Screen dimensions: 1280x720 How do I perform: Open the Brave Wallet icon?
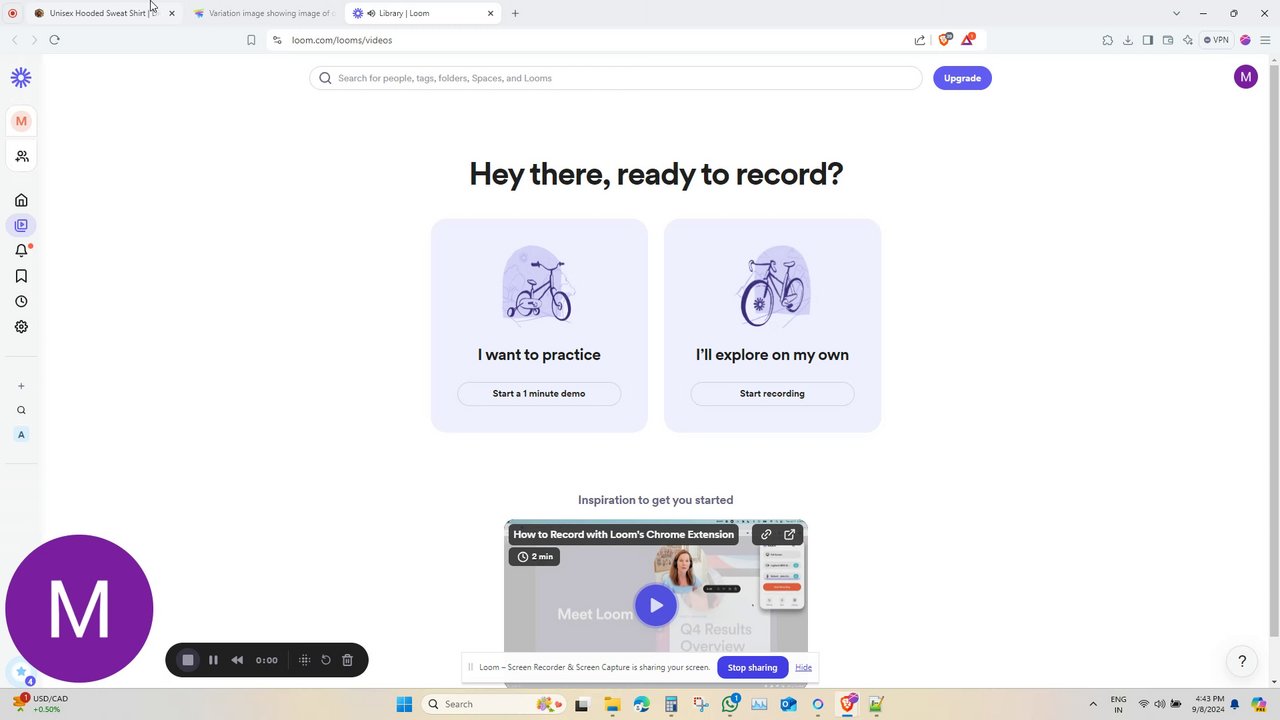1168,40
